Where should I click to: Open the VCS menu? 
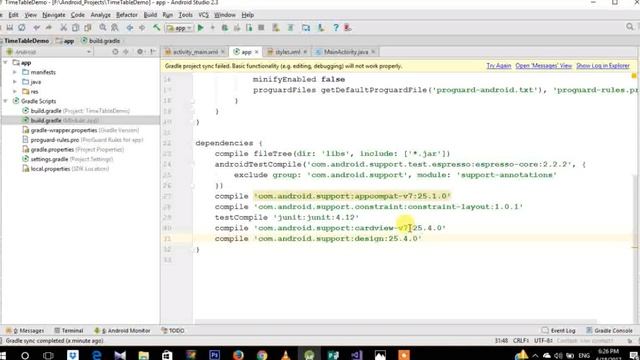[203, 15]
